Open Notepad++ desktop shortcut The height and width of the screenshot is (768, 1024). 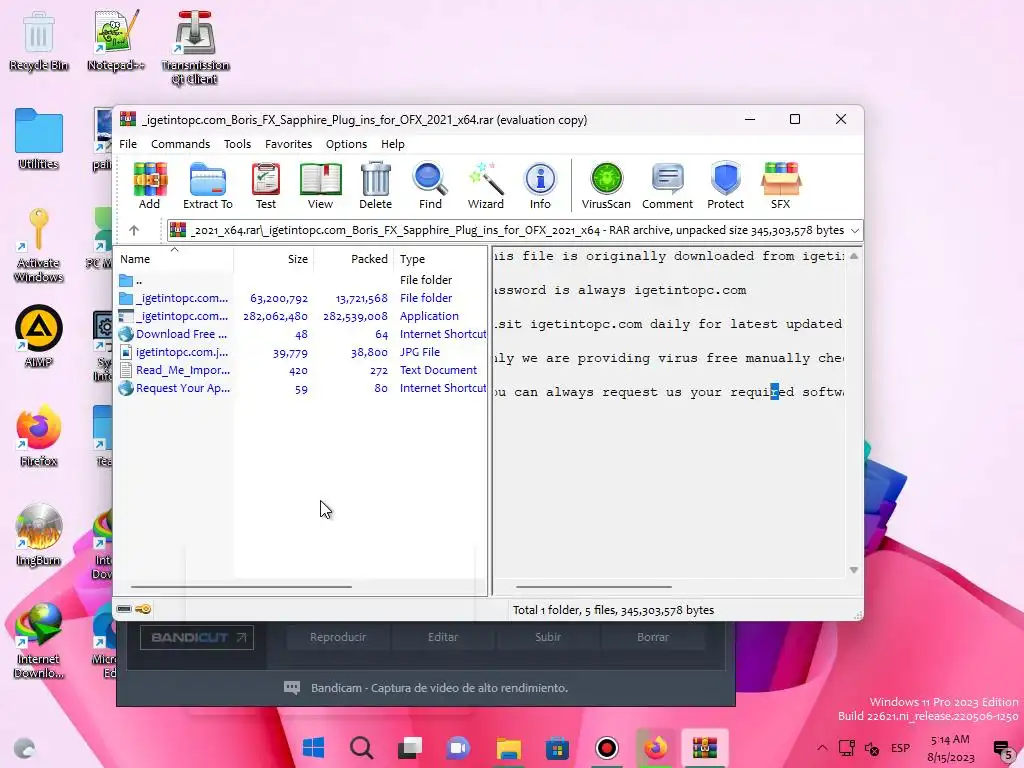click(116, 40)
